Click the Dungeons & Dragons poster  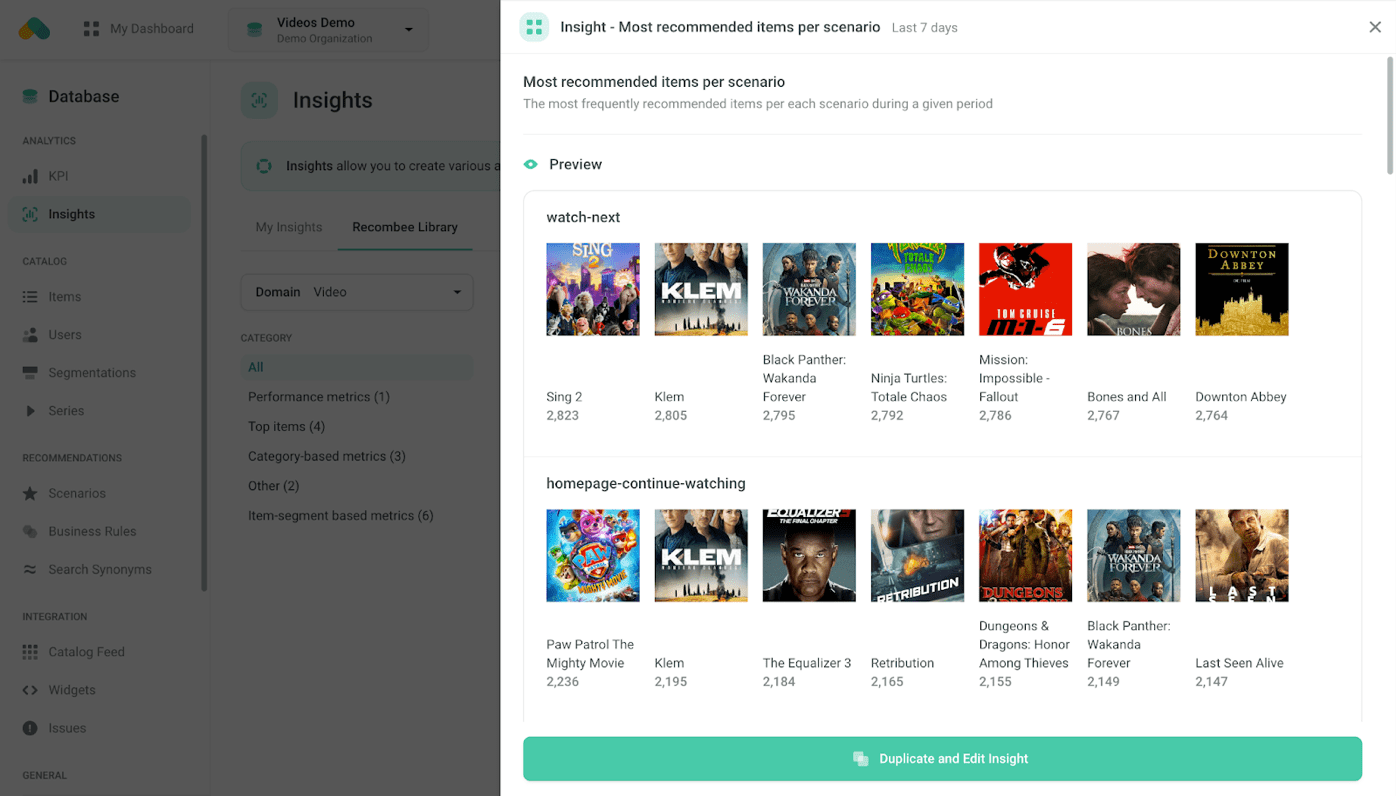1025,556
